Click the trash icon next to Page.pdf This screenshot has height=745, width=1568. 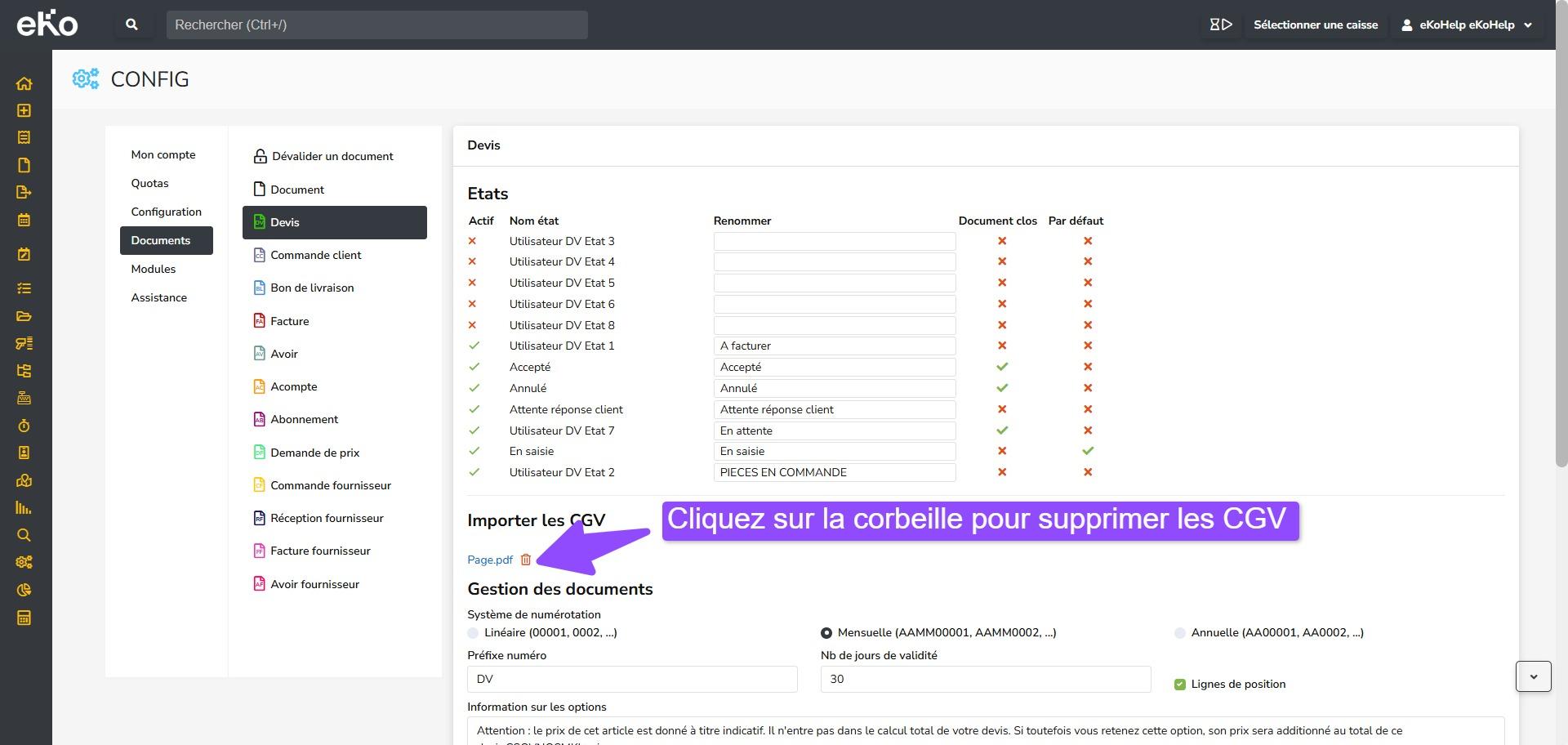point(526,560)
